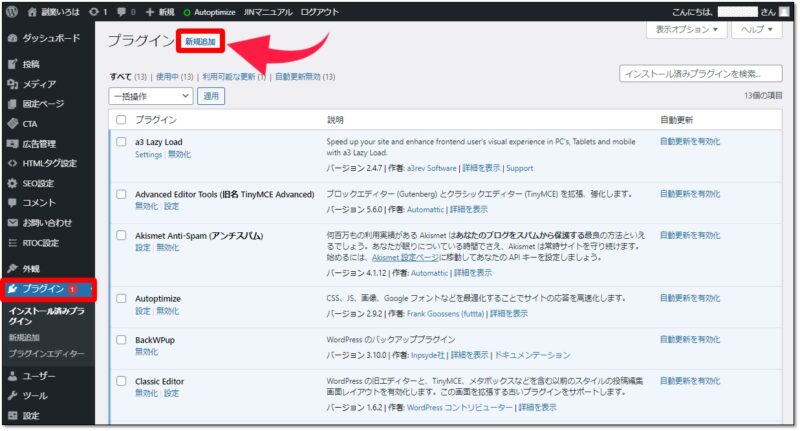Click the Posts (投稿) pin icon
Screen dimensions: 800x431
coord(13,64)
